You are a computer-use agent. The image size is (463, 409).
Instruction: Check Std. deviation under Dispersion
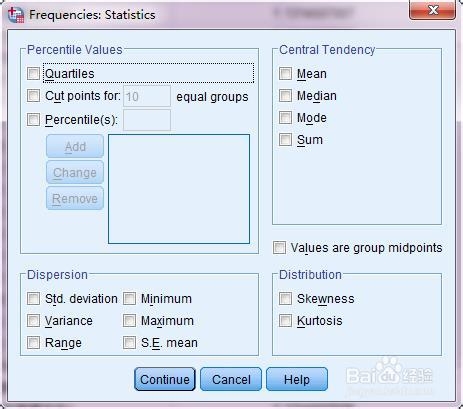click(x=33, y=299)
